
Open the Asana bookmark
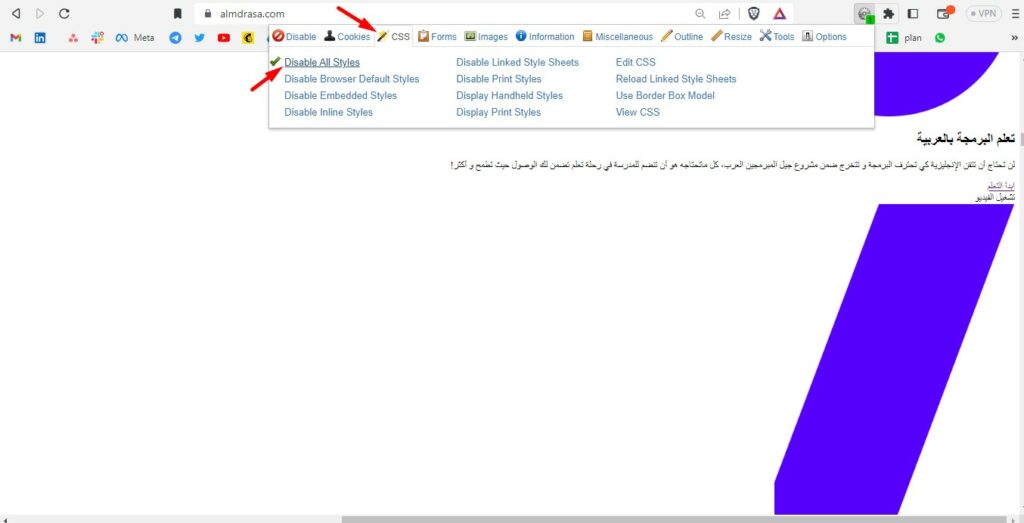tap(73, 38)
